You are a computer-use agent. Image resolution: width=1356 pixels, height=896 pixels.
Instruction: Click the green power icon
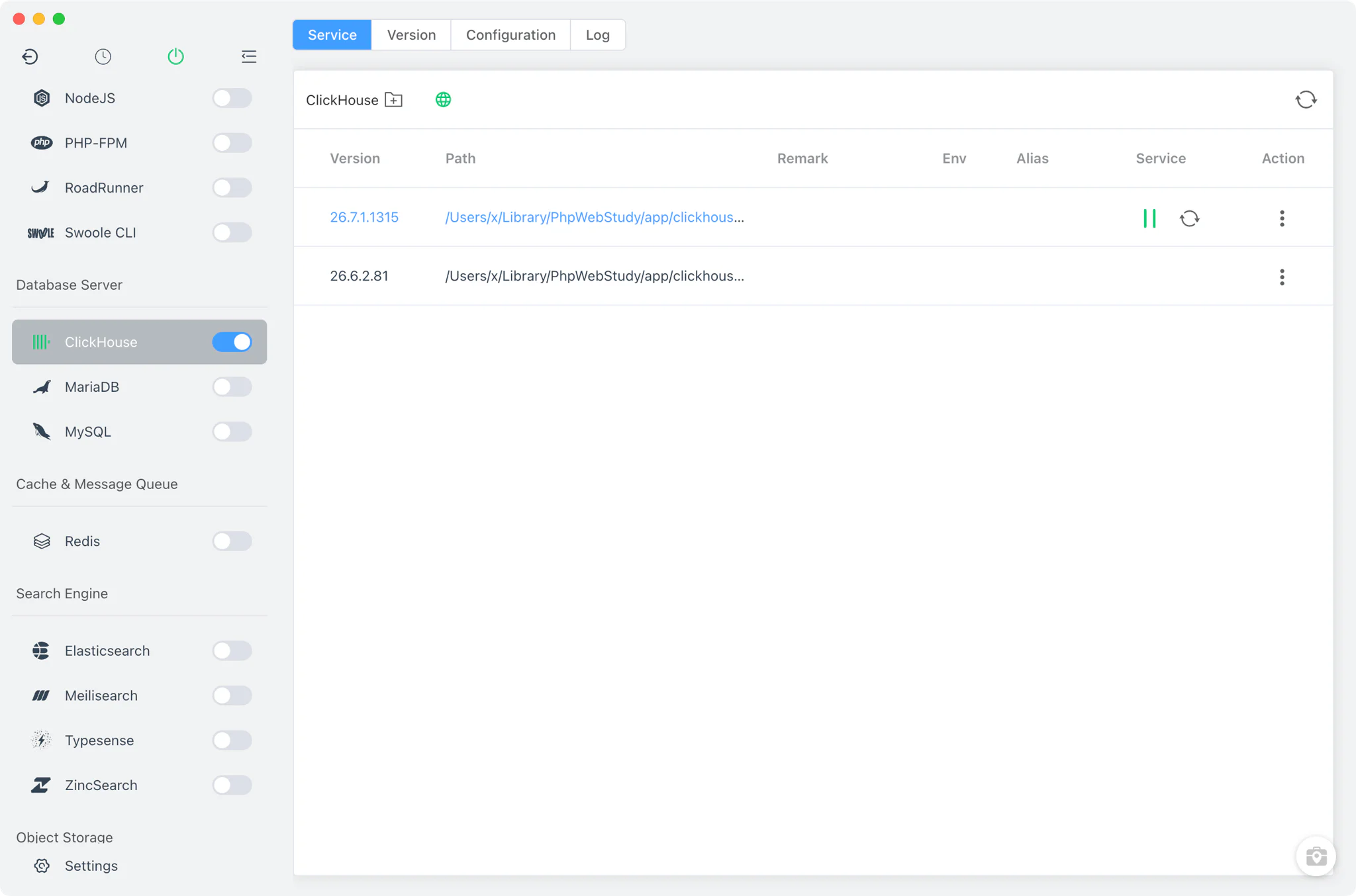pos(175,57)
